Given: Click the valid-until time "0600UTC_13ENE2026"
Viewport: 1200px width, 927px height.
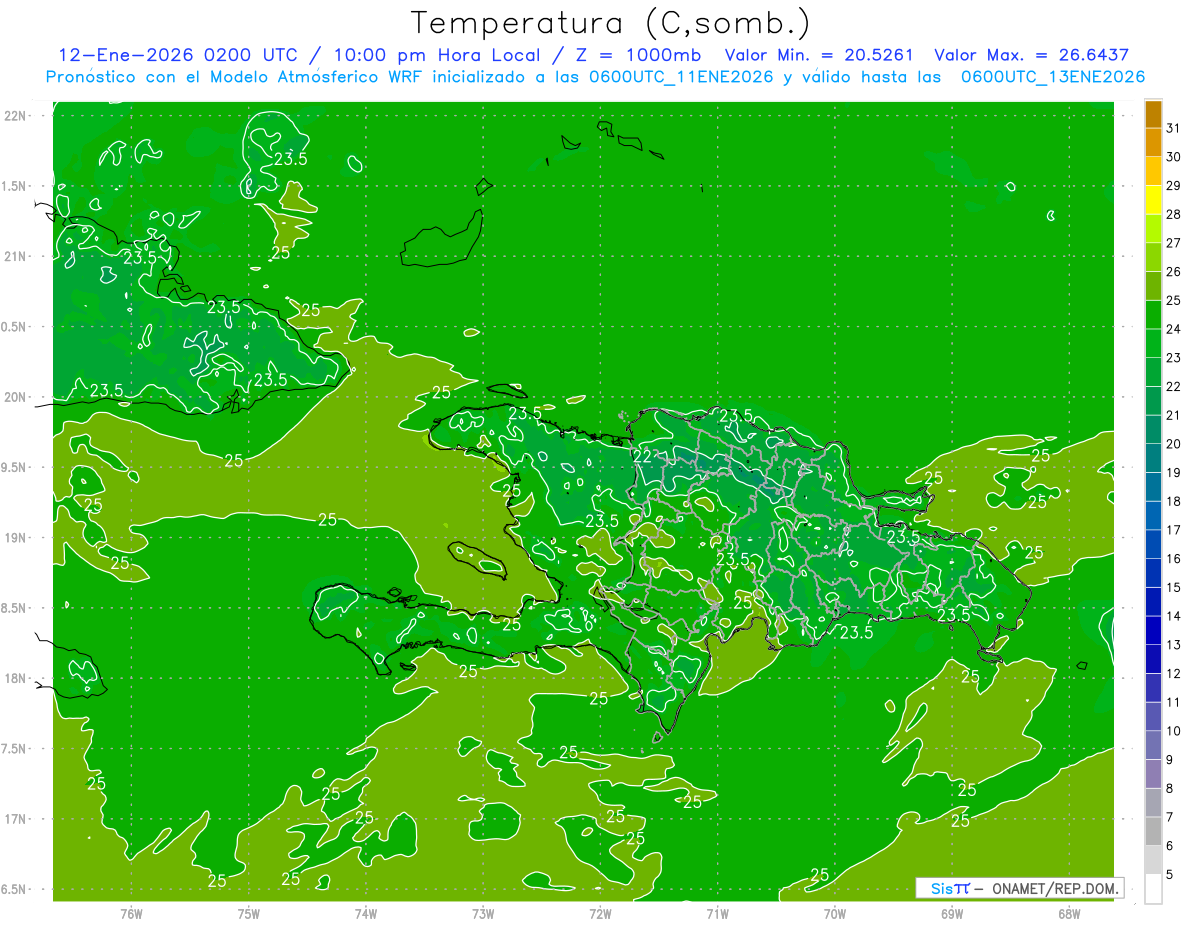Looking at the screenshot, I should tap(1053, 77).
